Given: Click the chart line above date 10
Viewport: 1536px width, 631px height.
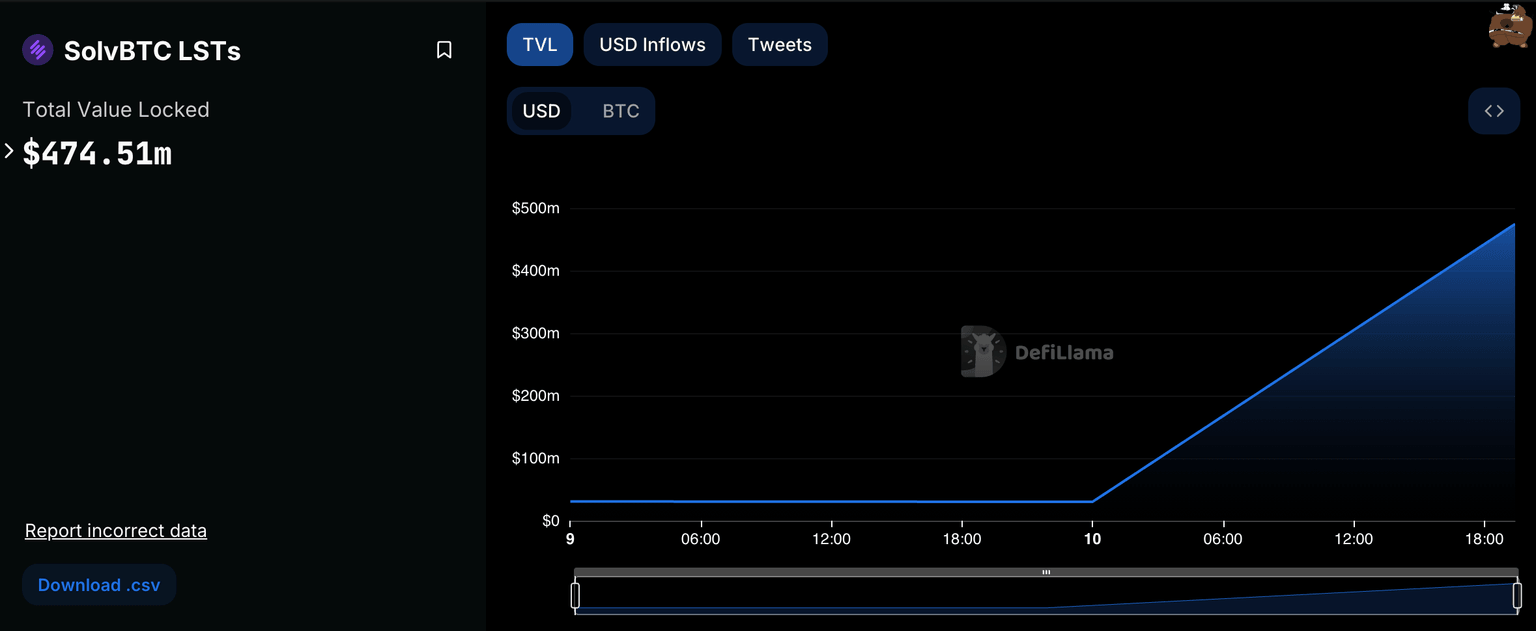Looking at the screenshot, I should [1092, 501].
